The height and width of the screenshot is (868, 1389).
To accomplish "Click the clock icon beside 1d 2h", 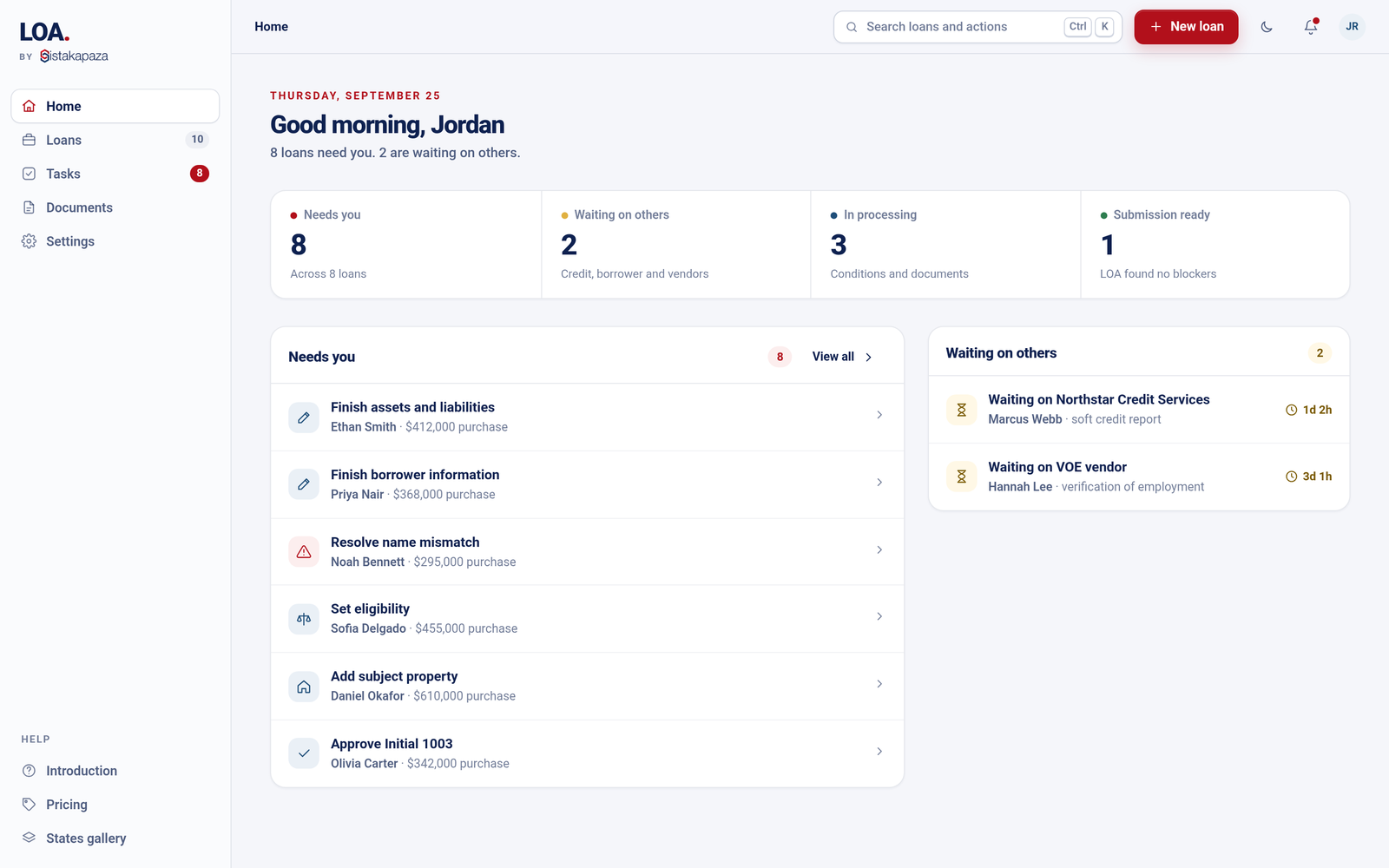I will [1291, 410].
